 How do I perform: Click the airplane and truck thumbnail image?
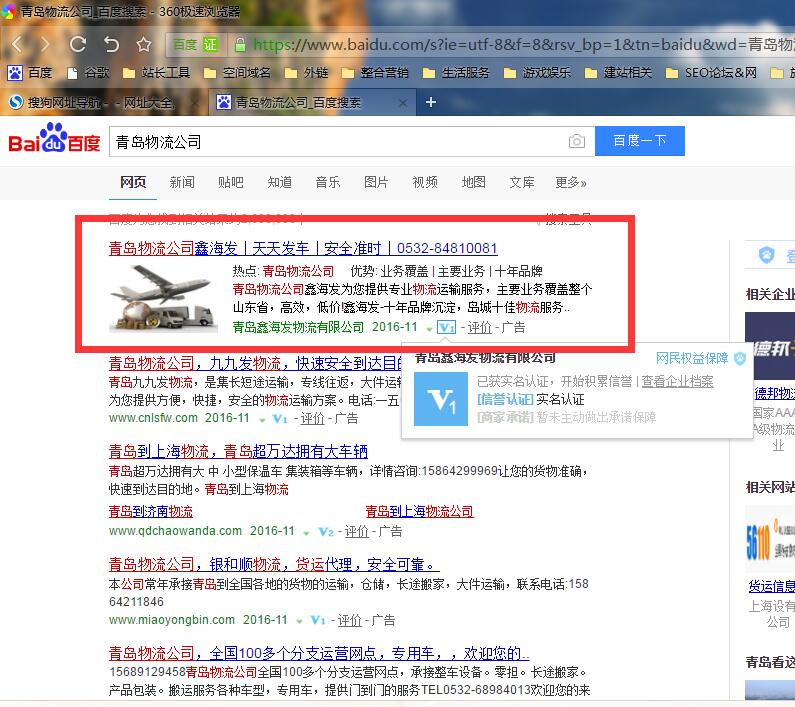[x=163, y=298]
